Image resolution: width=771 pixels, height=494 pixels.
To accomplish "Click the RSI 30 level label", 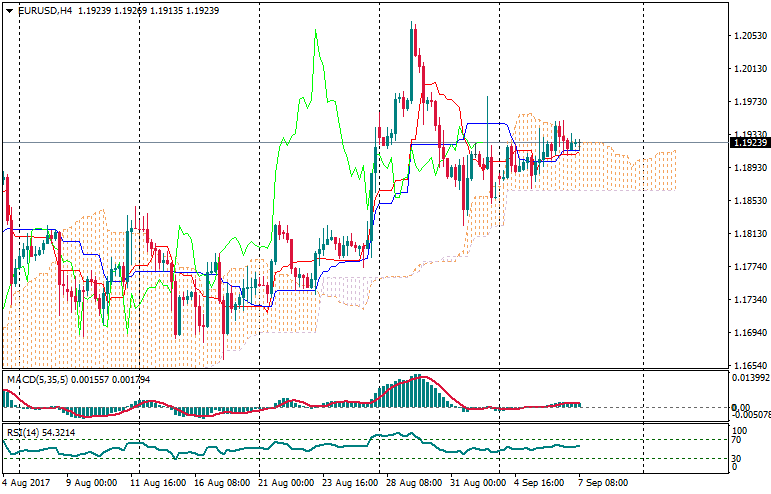I will 738,458.
